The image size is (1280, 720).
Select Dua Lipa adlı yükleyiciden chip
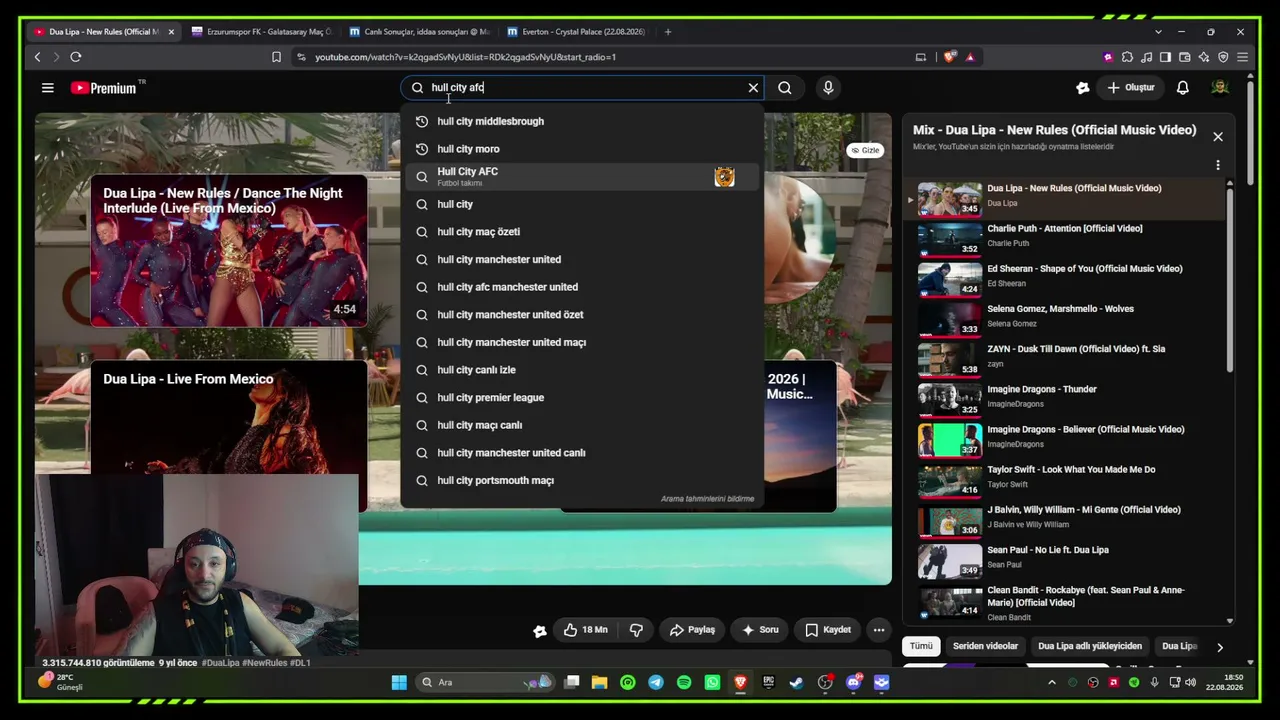pos(1090,646)
